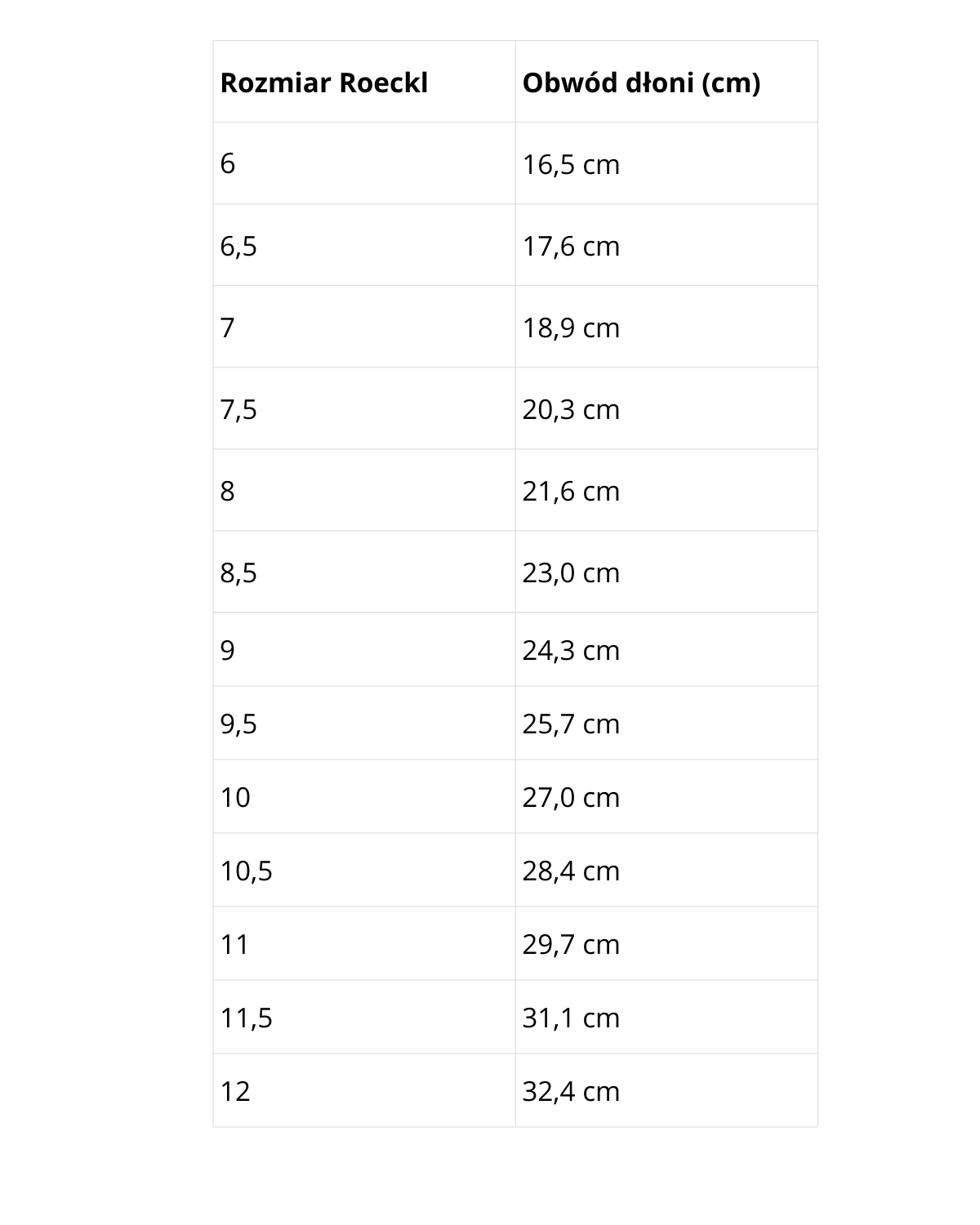Viewport: 980px width, 1225px height.
Task: Click the size 6,5 cell
Action: pos(364,245)
